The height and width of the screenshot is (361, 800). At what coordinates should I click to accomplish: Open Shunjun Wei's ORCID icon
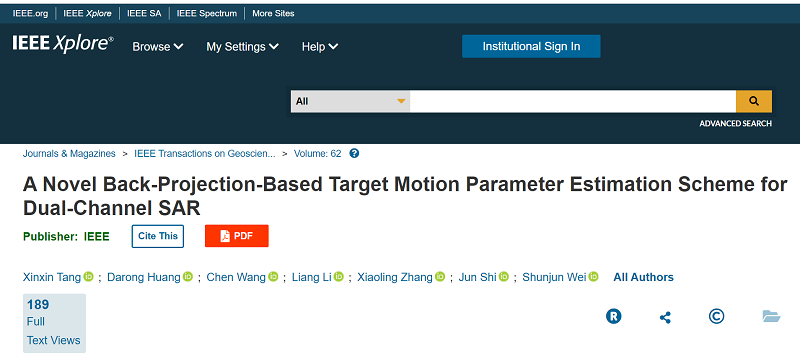pyautogui.click(x=593, y=276)
